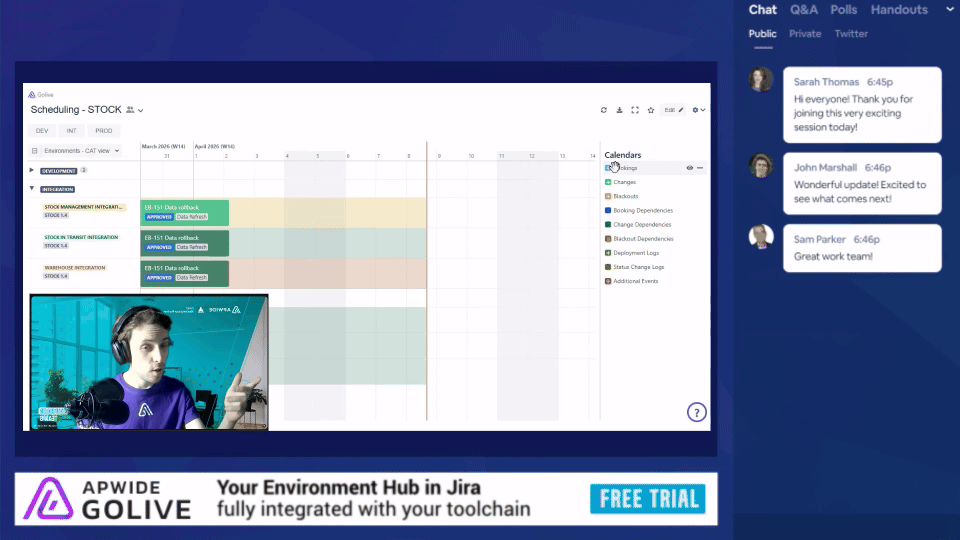Toggle the Blackouts calendar checkbox
Image resolution: width=960 pixels, height=540 pixels.
(x=608, y=196)
